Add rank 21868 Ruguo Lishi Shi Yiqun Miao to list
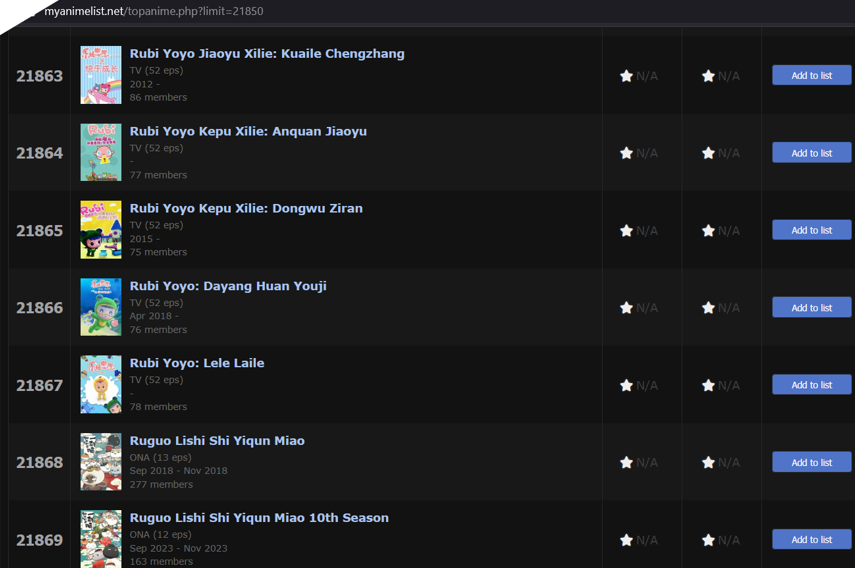Image resolution: width=855 pixels, height=568 pixels. tap(811, 462)
